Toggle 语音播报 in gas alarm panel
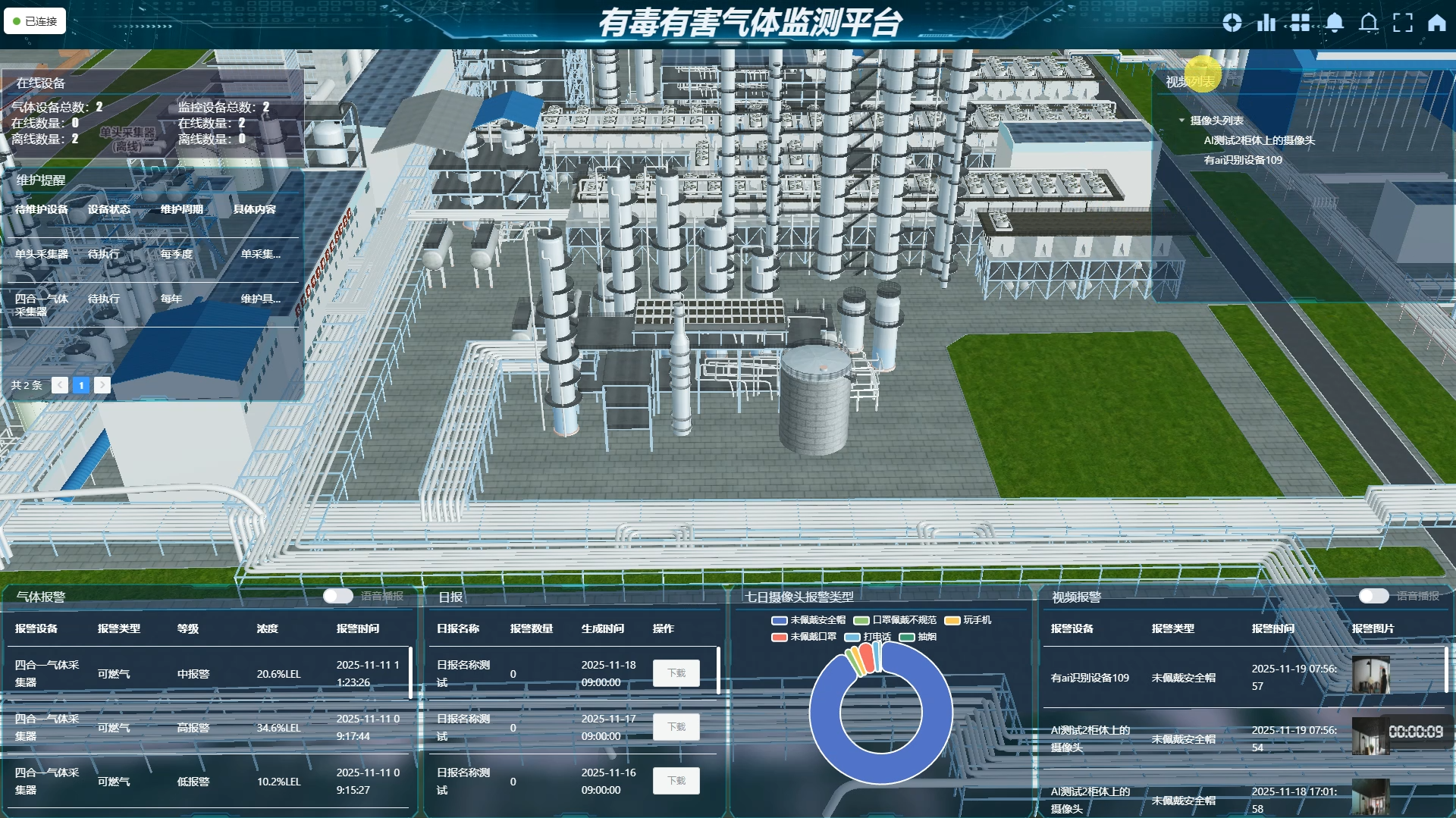The width and height of the screenshot is (1456, 818). click(x=338, y=596)
